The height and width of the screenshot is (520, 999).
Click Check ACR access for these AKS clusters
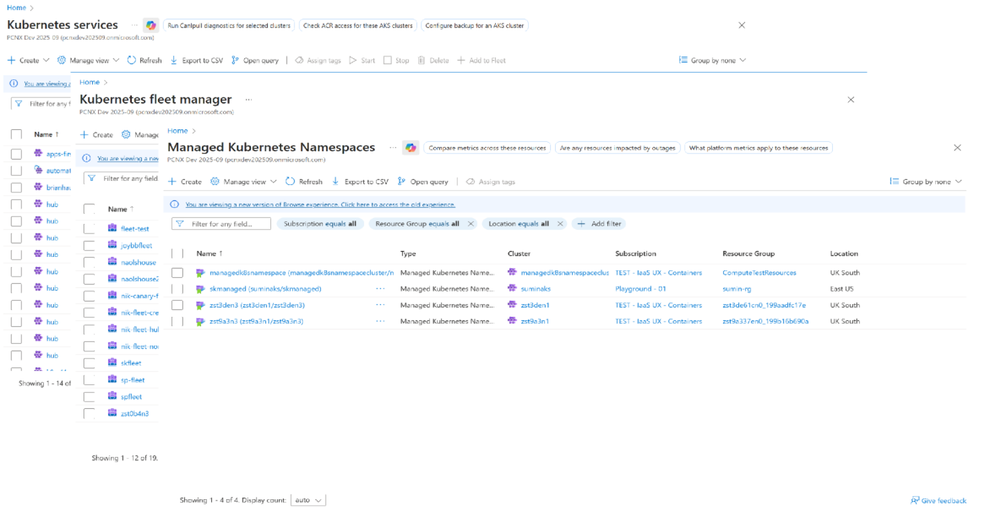(357, 25)
